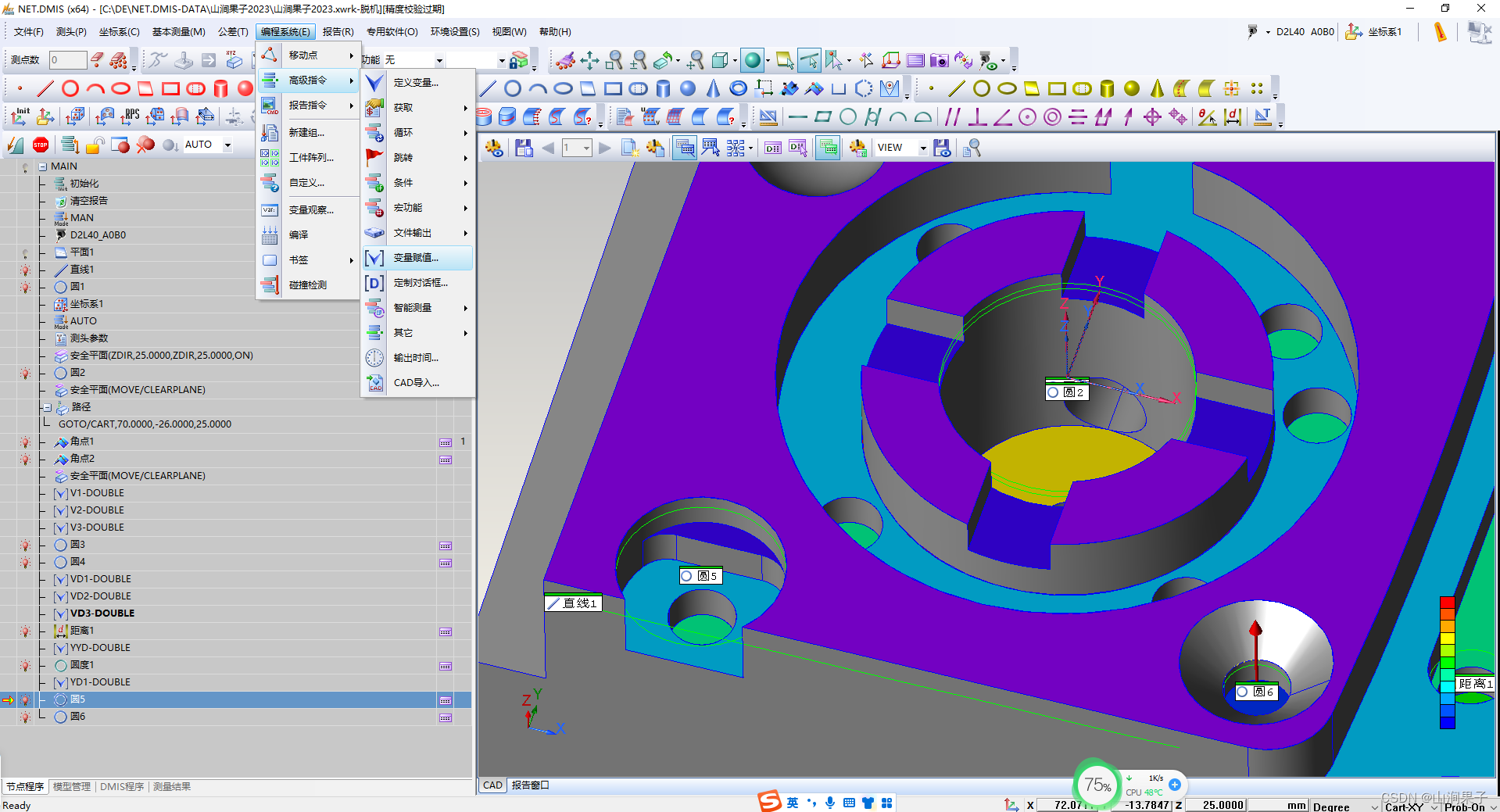The width and height of the screenshot is (1500, 812).
Task: Toggle the shaded sphere render mode
Action: point(752,60)
